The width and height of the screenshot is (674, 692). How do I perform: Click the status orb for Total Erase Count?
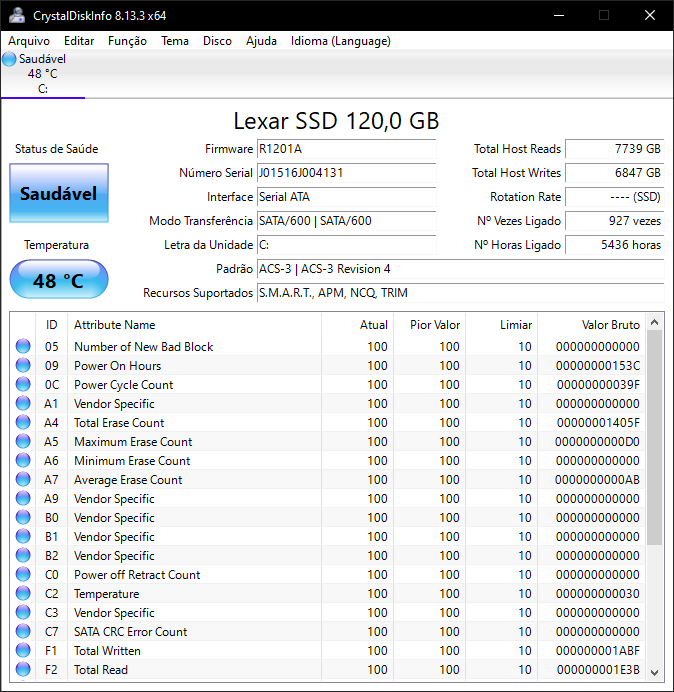point(23,422)
